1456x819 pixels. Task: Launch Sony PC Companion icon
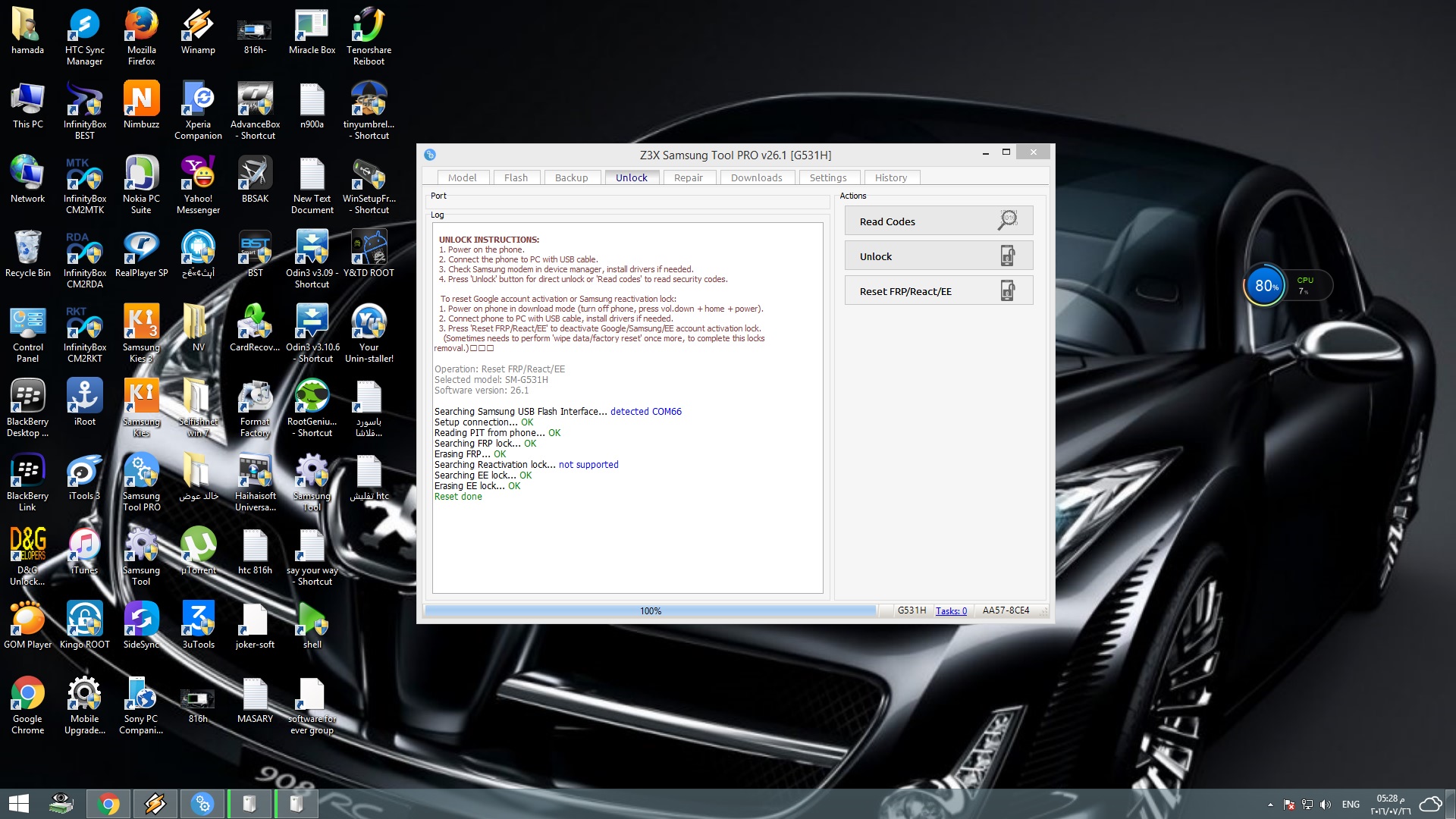pyautogui.click(x=141, y=705)
